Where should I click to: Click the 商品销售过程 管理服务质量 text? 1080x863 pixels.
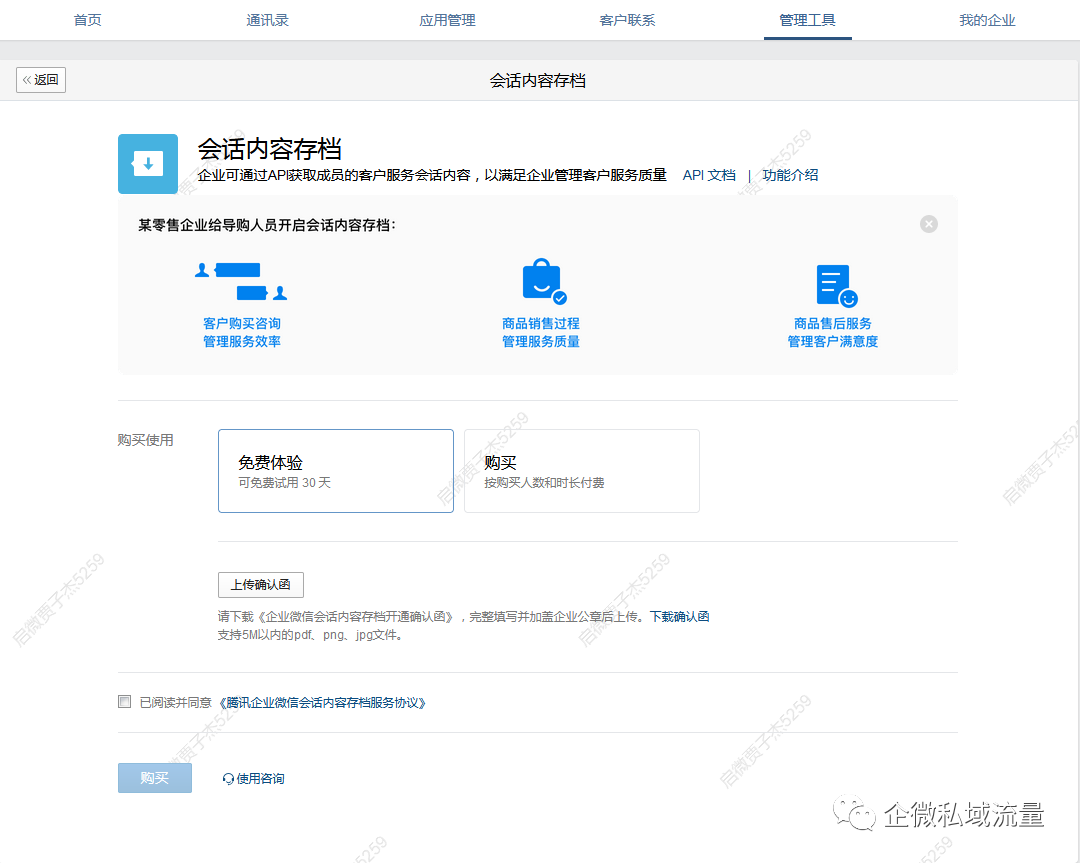(541, 332)
